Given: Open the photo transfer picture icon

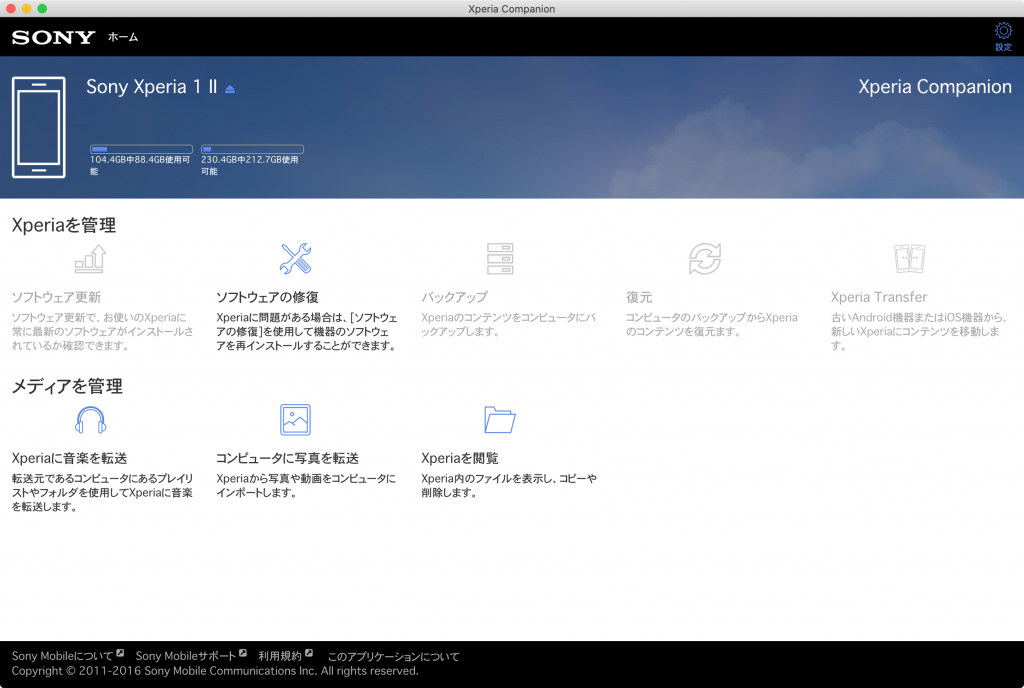Looking at the screenshot, I should pos(295,419).
